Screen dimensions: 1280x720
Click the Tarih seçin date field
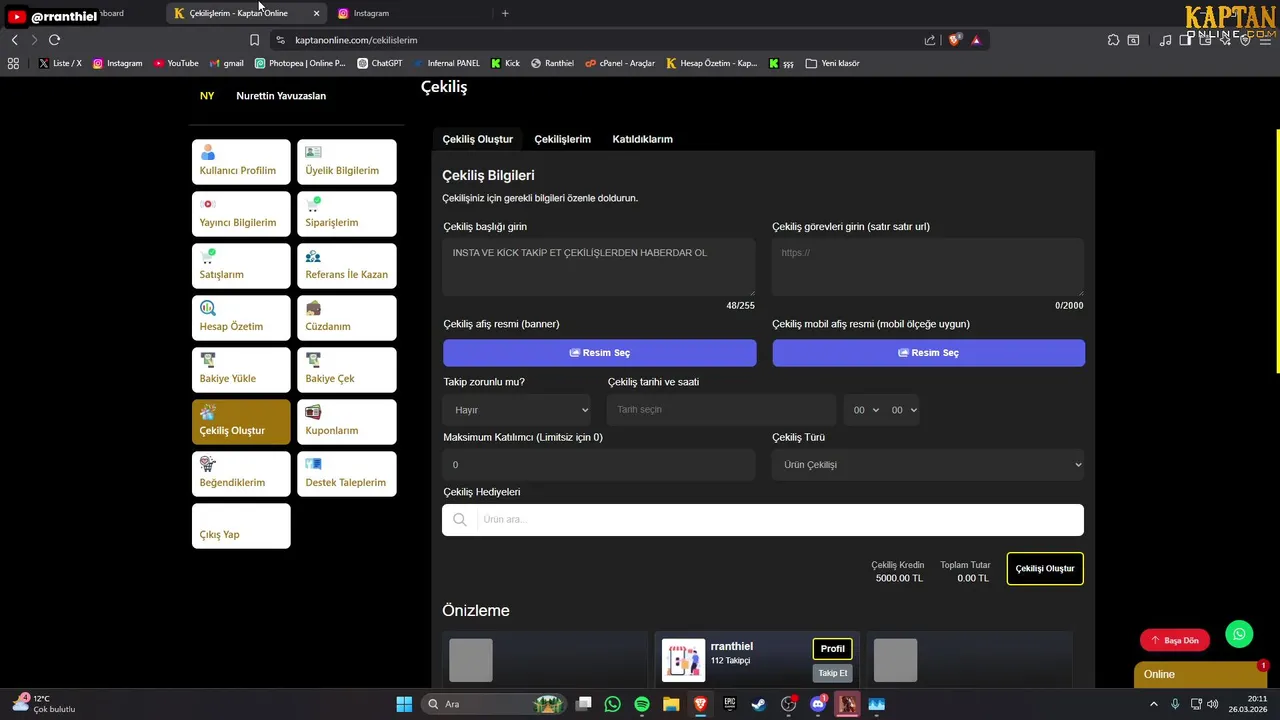pyautogui.click(x=721, y=410)
